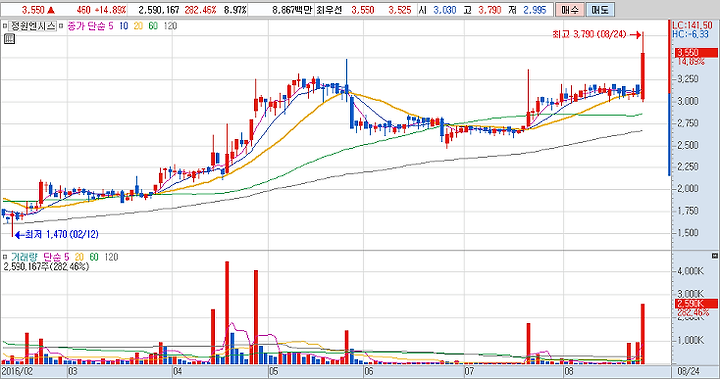Click the 최저 1,470 (02/12) low marker
This screenshot has width=720, height=379.
point(57,235)
